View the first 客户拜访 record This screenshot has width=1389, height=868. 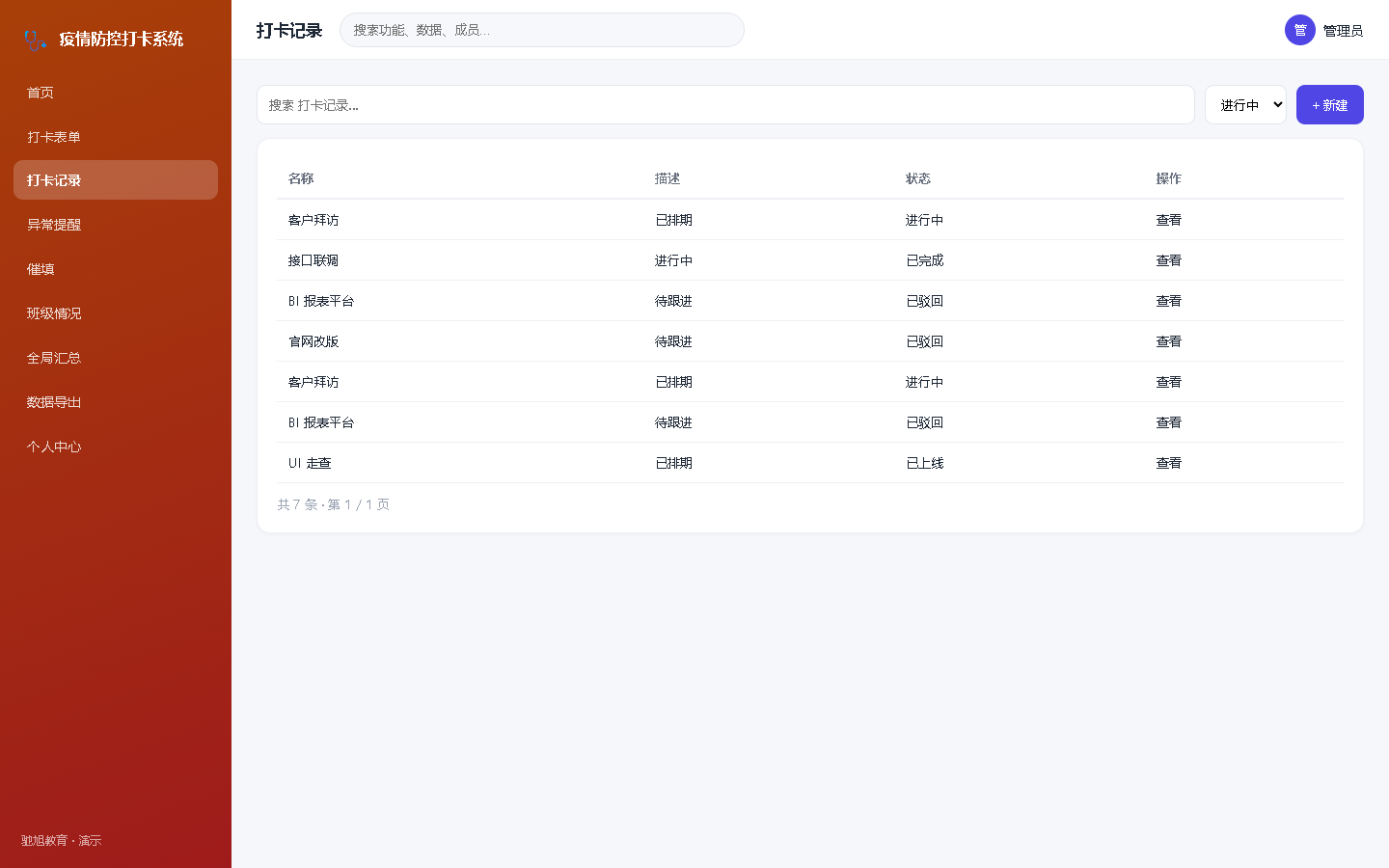click(x=1169, y=220)
